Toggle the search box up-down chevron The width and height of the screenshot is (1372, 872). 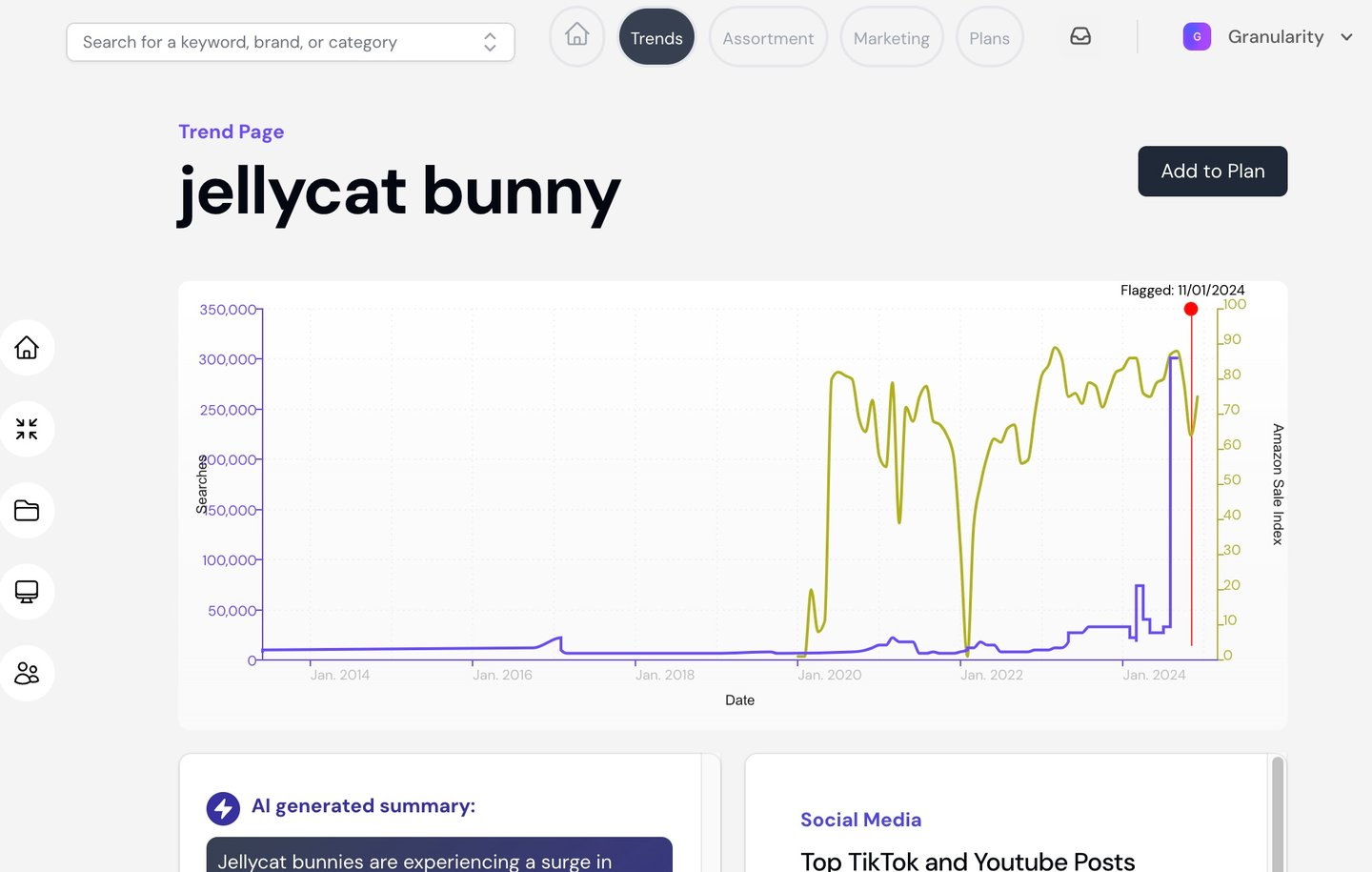490,42
